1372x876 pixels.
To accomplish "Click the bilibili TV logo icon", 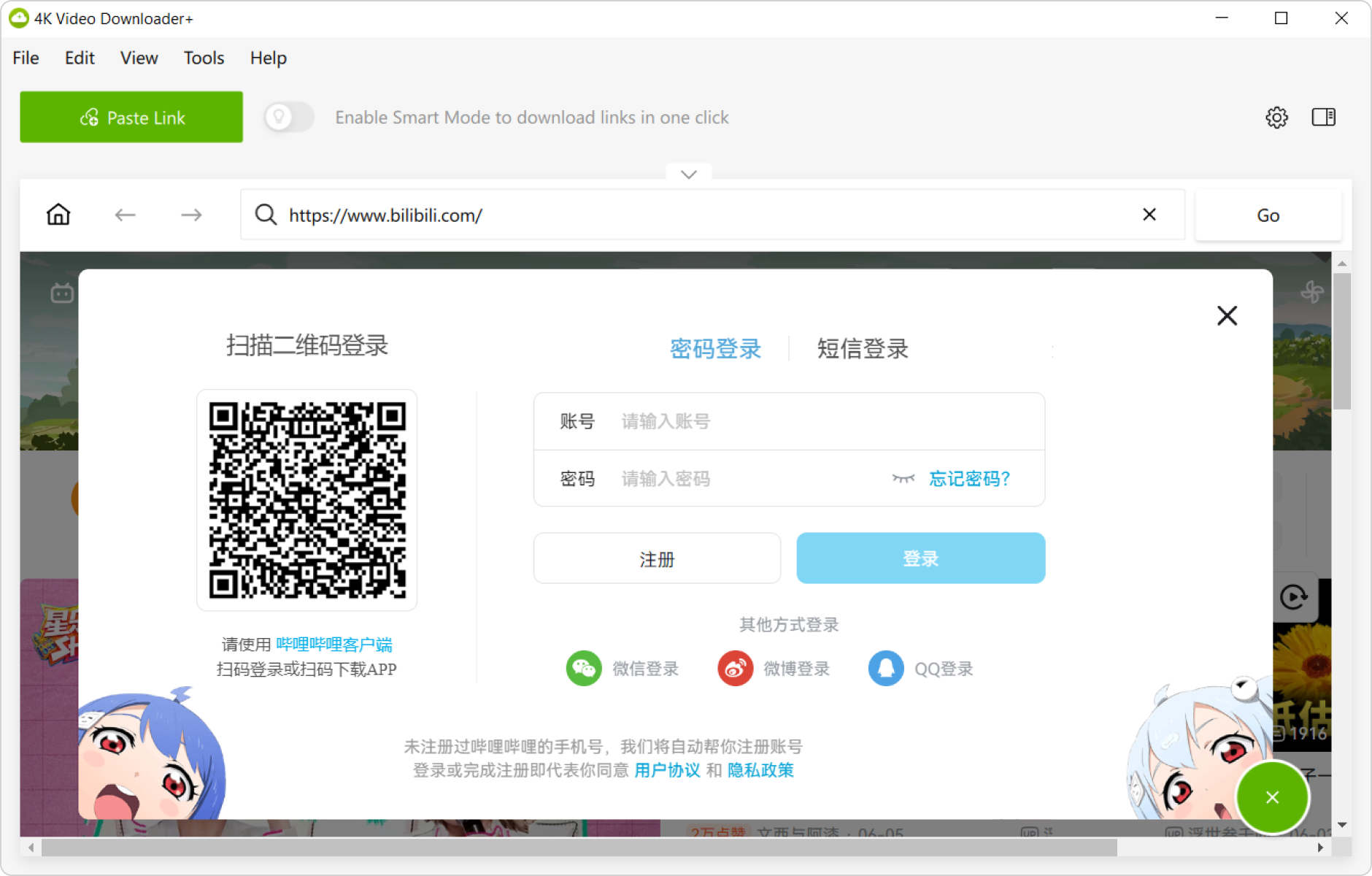I will pyautogui.click(x=62, y=293).
